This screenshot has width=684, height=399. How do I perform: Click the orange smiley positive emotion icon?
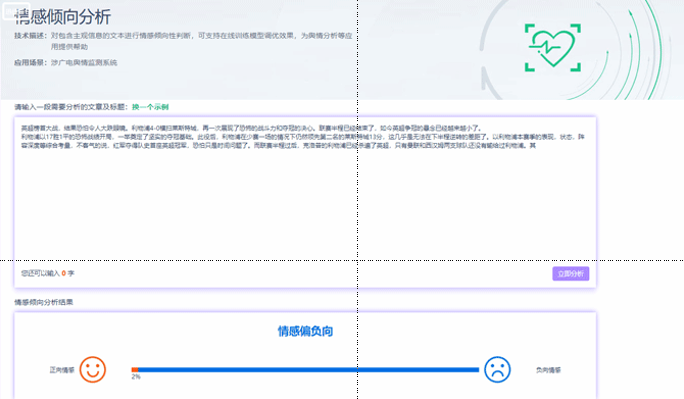(x=92, y=370)
